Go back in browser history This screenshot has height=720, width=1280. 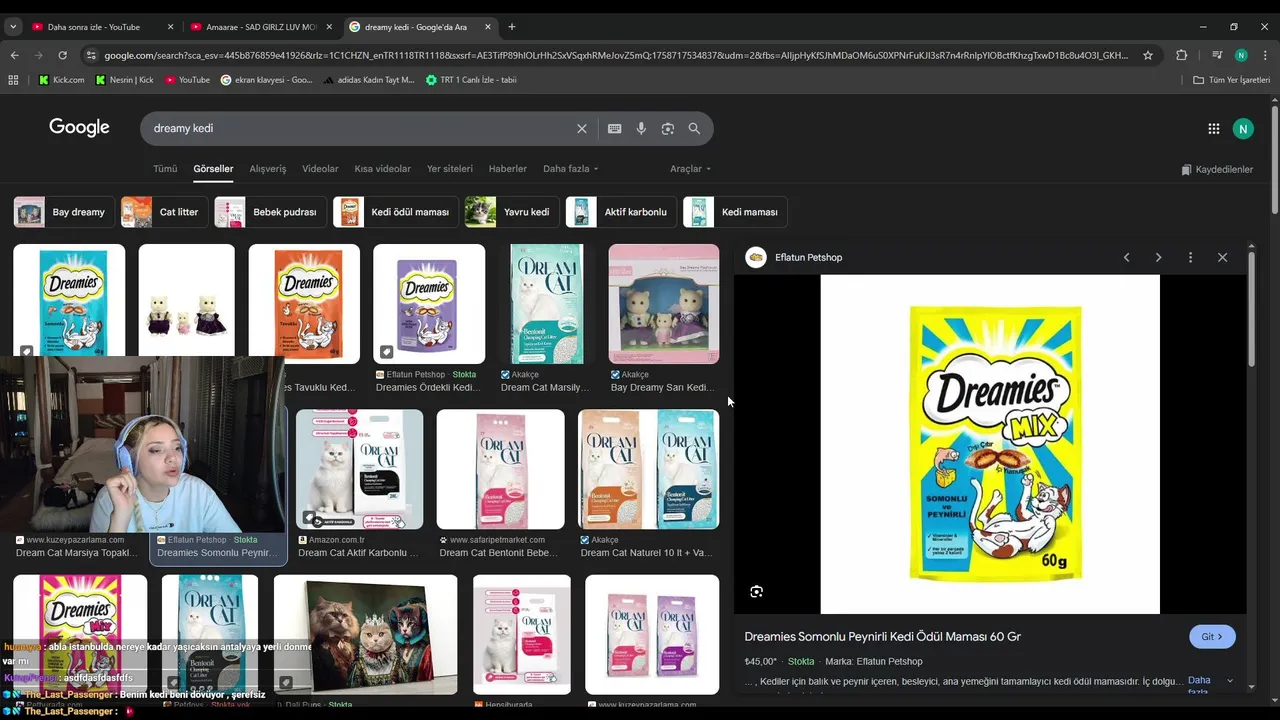pyautogui.click(x=14, y=56)
